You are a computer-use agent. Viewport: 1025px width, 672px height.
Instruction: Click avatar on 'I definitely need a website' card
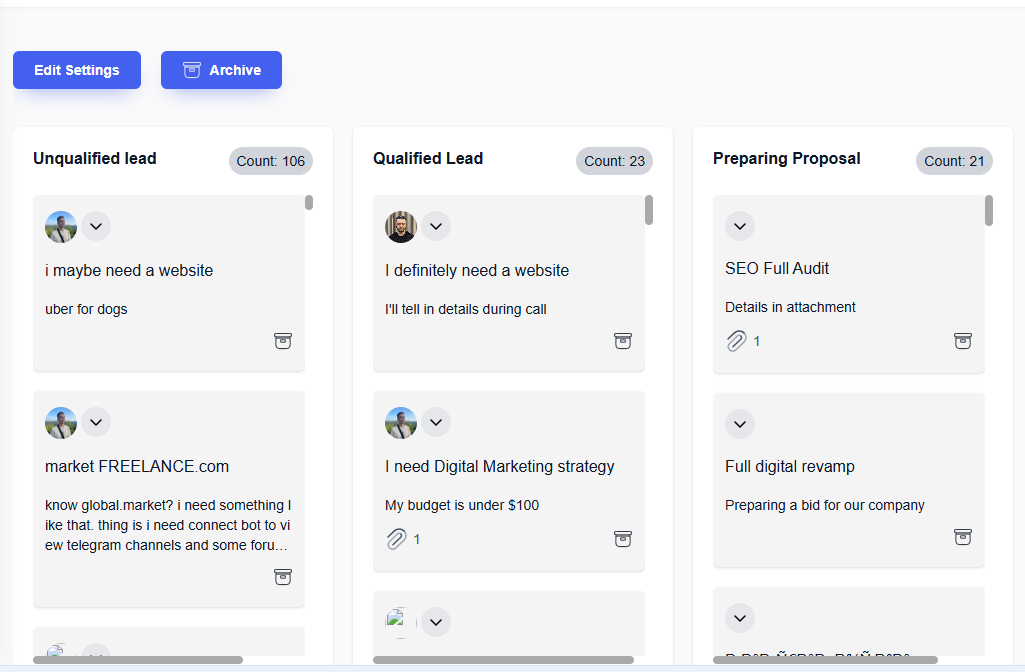click(401, 226)
